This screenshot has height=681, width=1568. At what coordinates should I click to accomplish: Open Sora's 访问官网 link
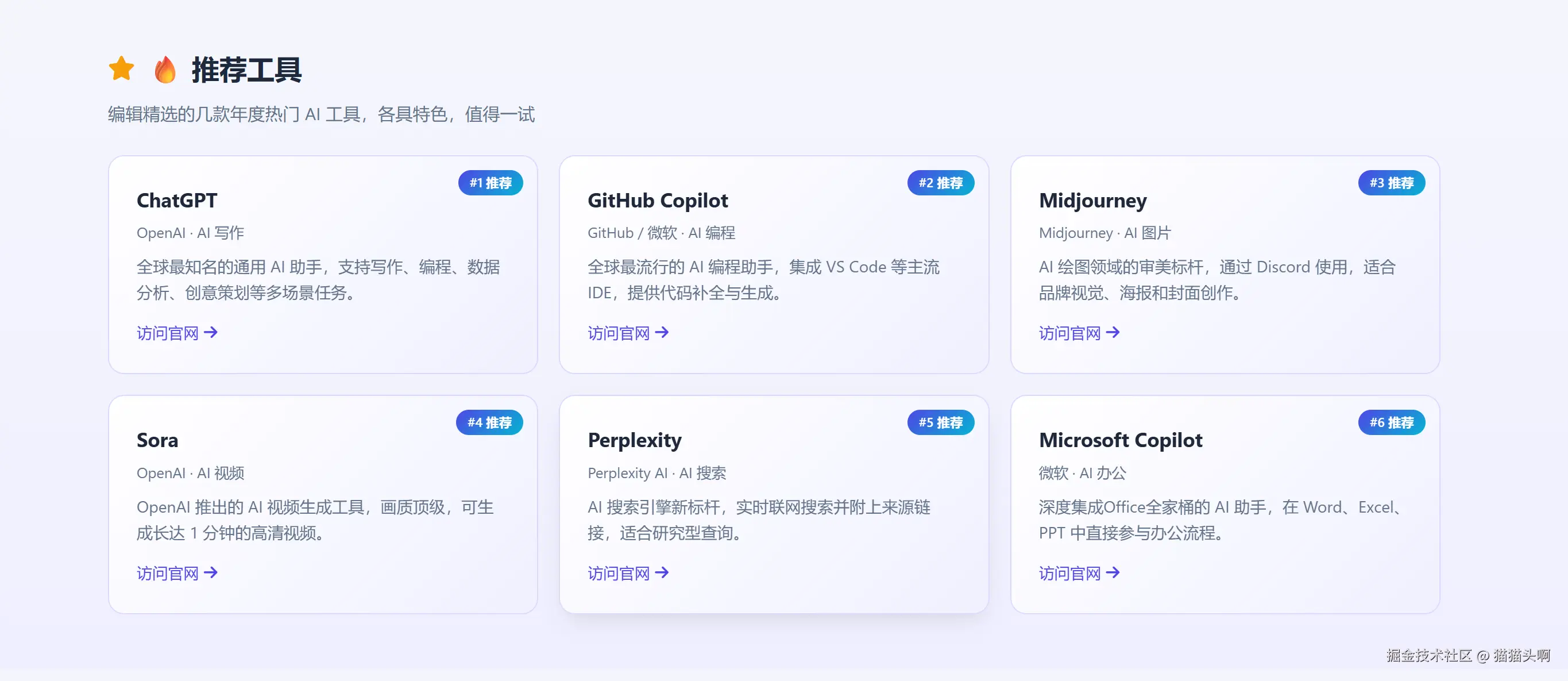pyautogui.click(x=177, y=573)
